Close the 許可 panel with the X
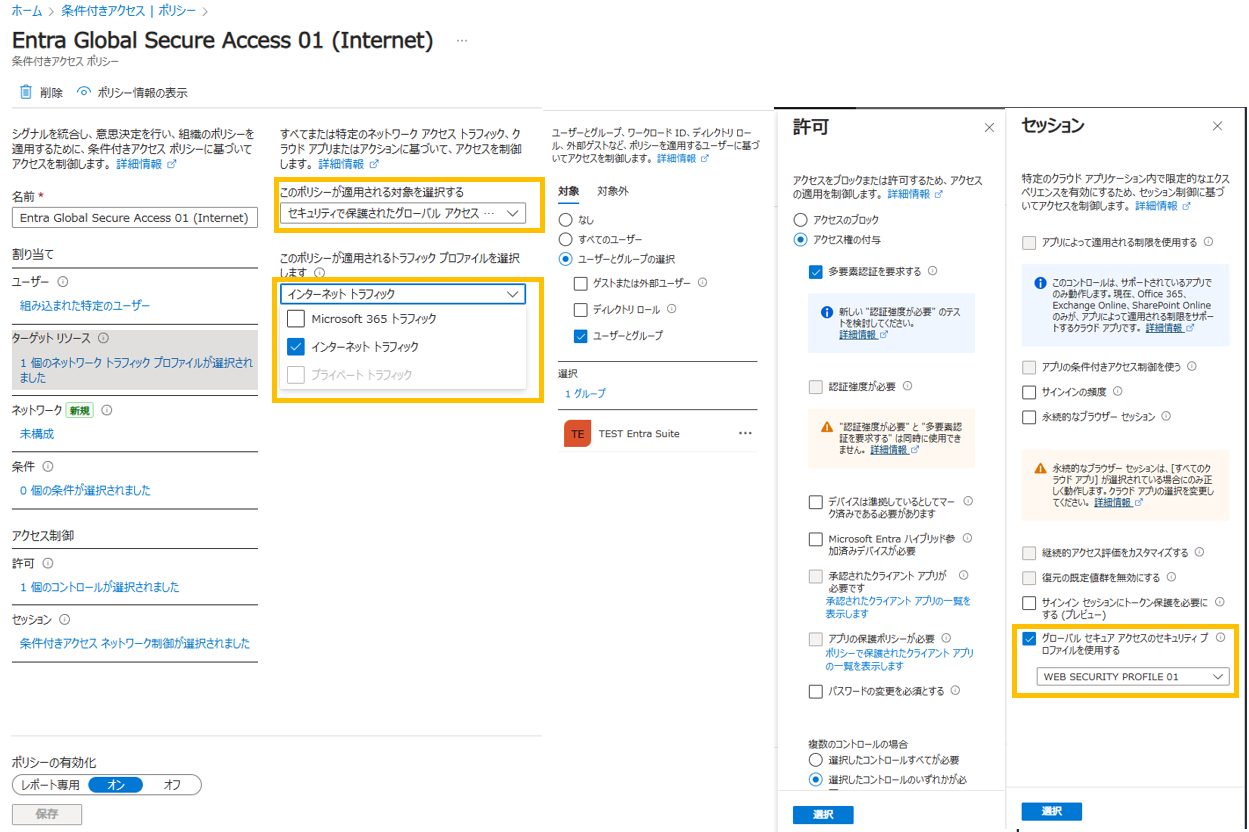 point(989,127)
